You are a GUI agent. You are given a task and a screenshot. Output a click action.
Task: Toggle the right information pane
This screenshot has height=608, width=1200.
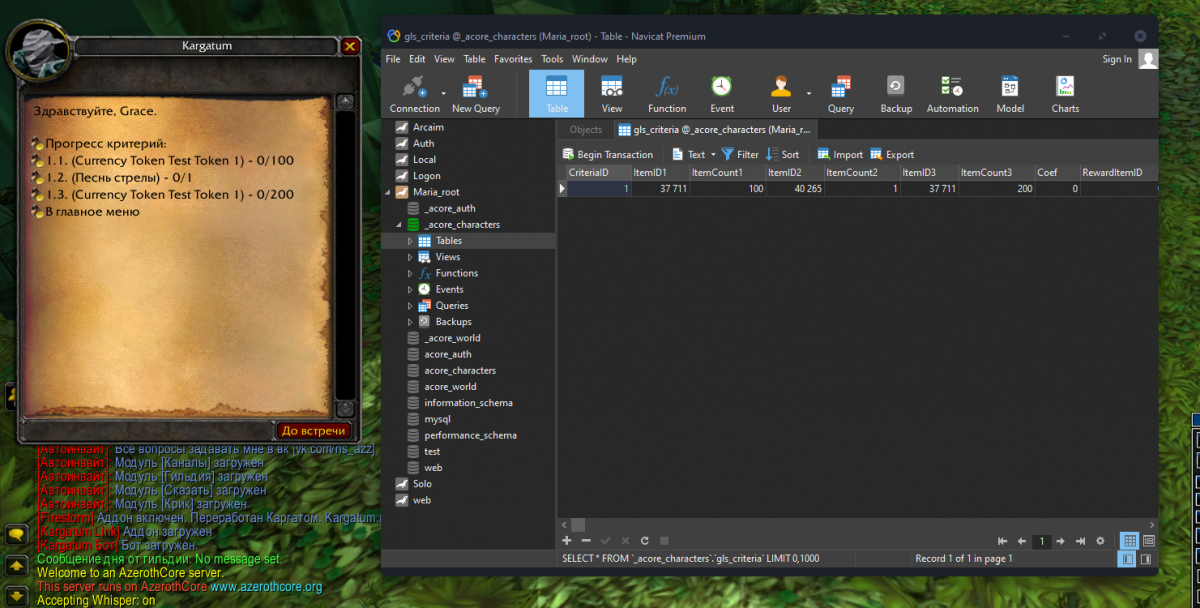1146,559
